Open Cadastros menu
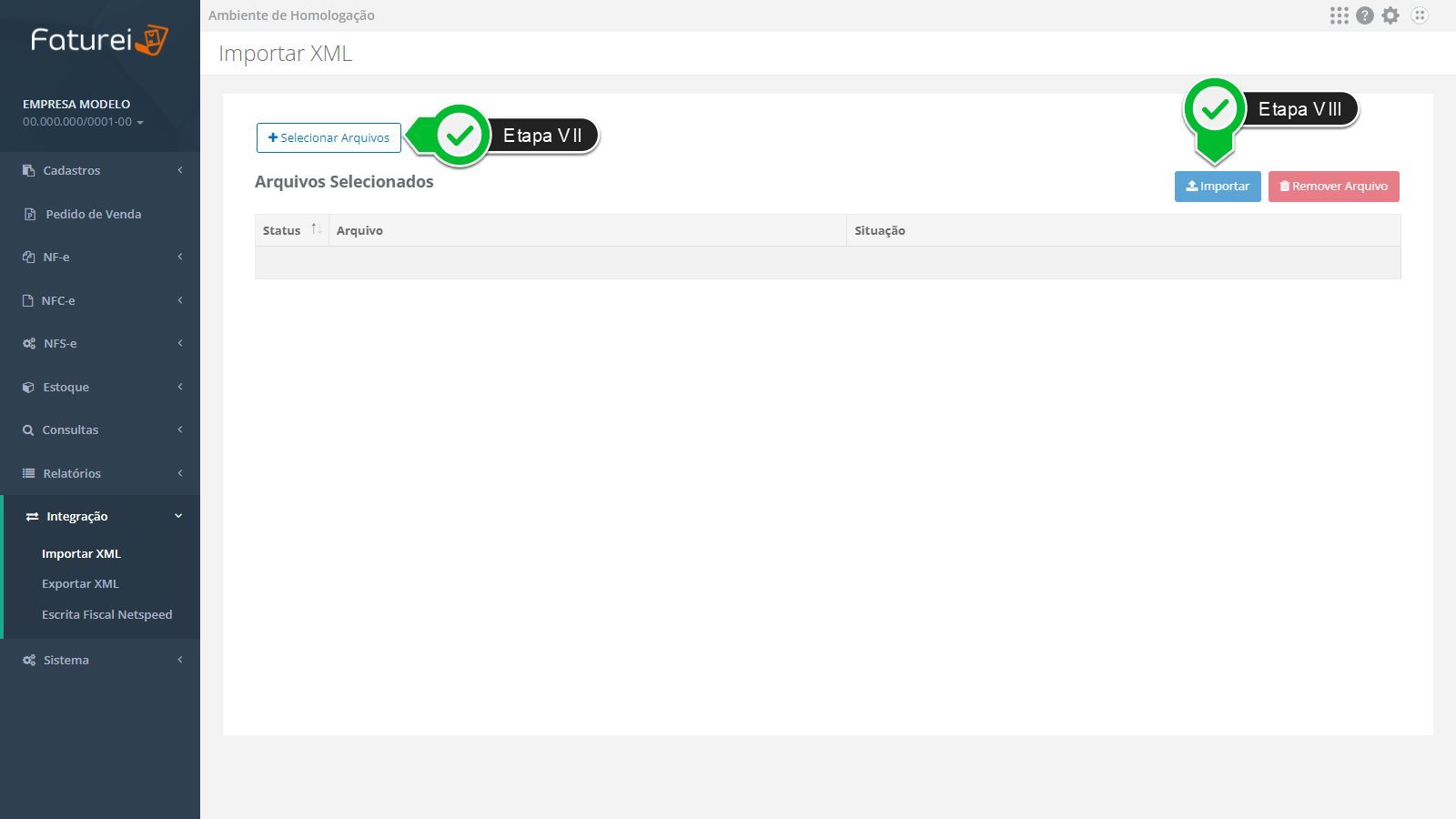 point(100,170)
